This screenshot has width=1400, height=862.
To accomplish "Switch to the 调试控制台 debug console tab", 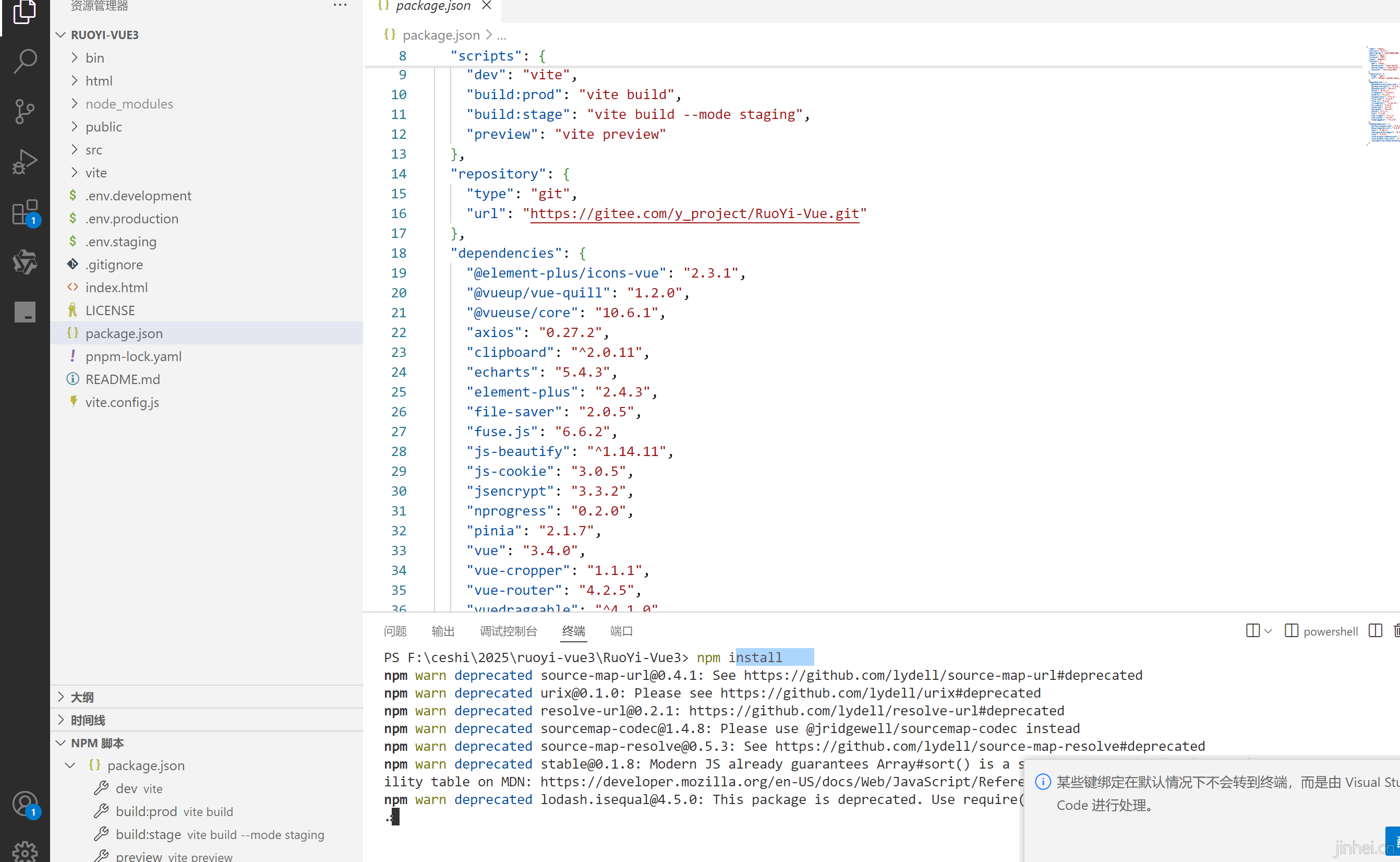I will (508, 631).
